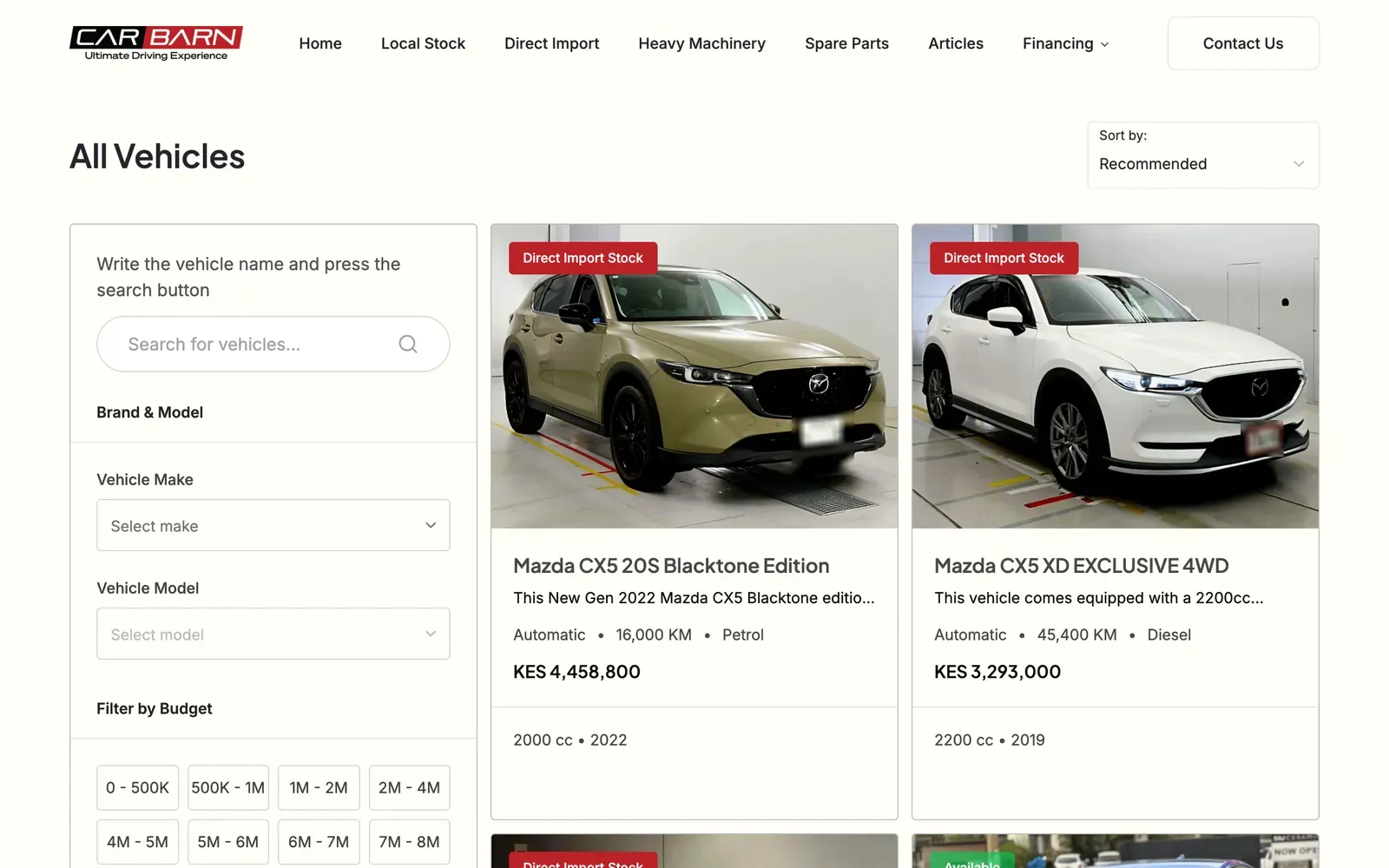Image resolution: width=1389 pixels, height=868 pixels.
Task: Click Direct Import Stock badge on white Mazda
Action: (x=1004, y=258)
